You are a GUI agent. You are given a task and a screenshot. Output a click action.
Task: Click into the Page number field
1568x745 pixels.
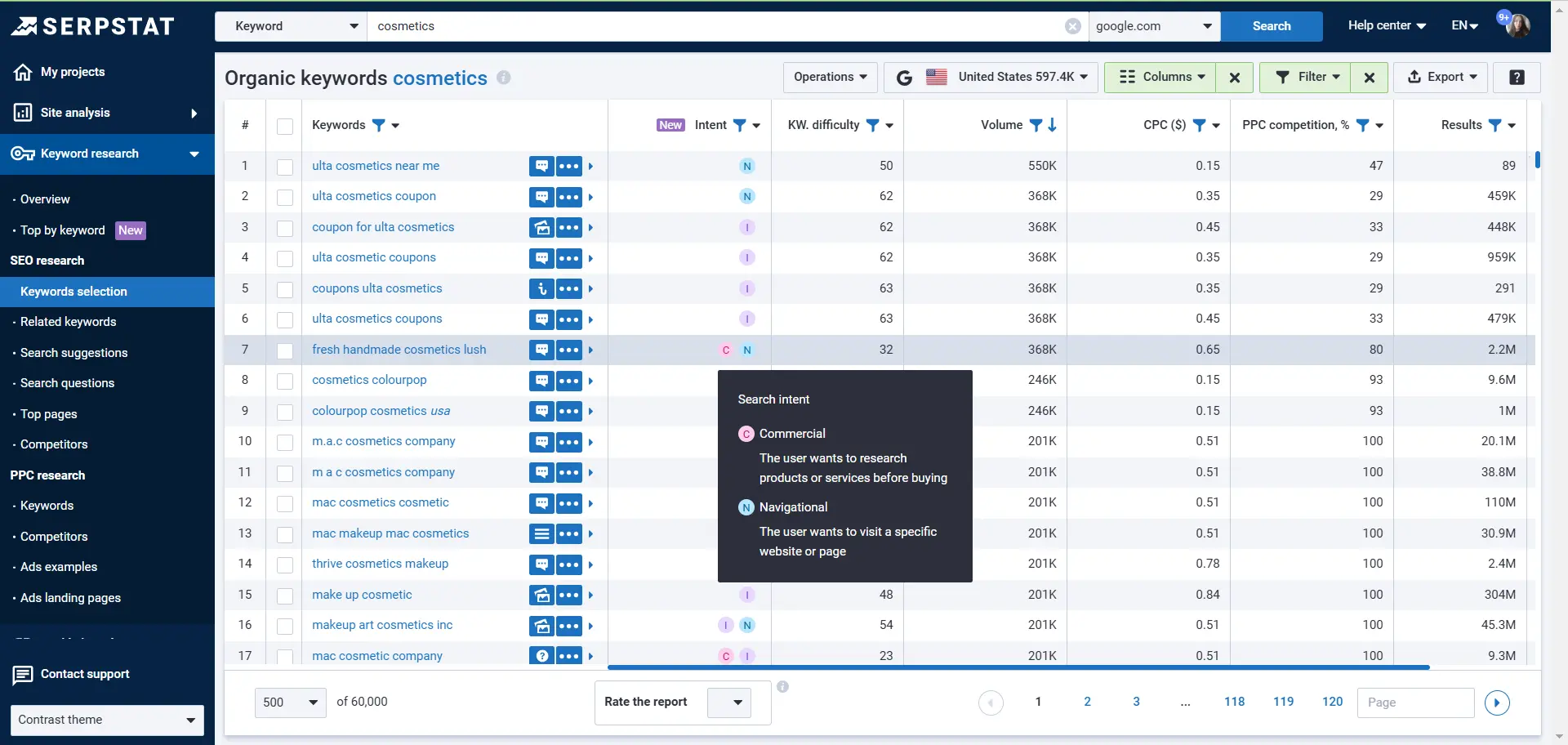(1414, 703)
